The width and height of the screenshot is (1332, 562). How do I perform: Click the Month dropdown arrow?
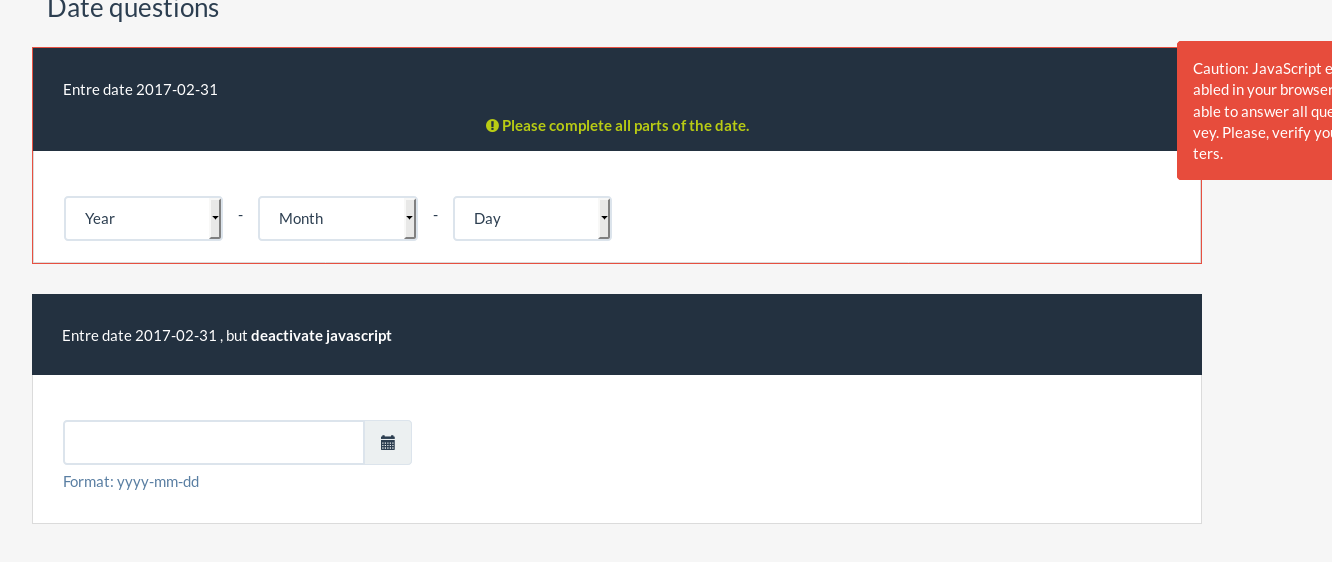pos(410,218)
